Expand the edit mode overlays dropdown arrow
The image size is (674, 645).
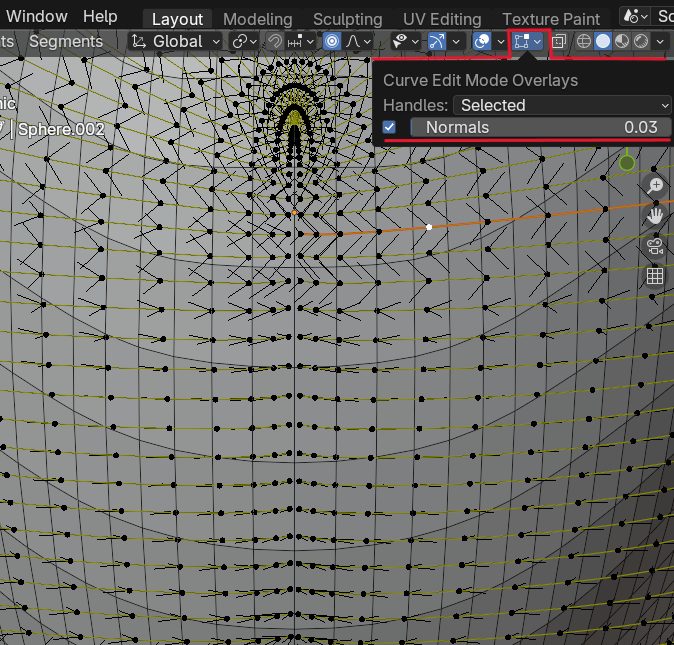pos(538,41)
